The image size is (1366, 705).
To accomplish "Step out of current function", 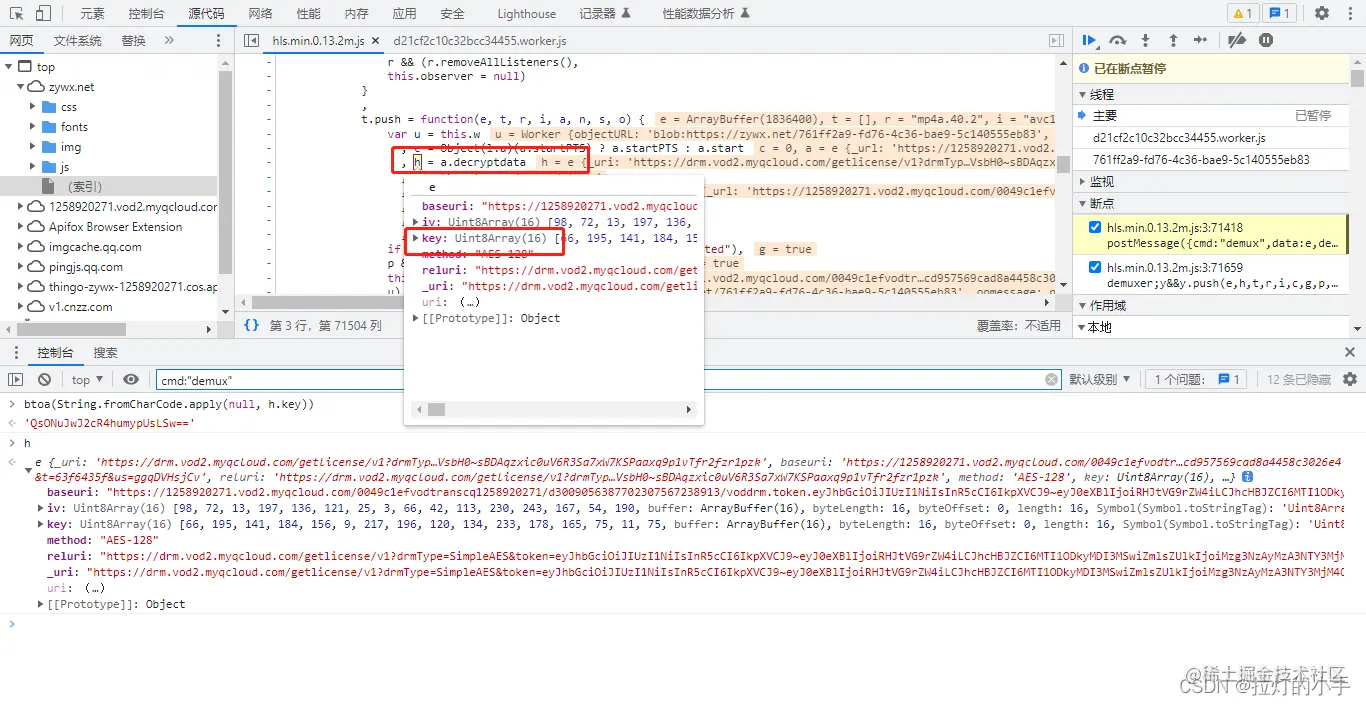I will (x=1173, y=40).
